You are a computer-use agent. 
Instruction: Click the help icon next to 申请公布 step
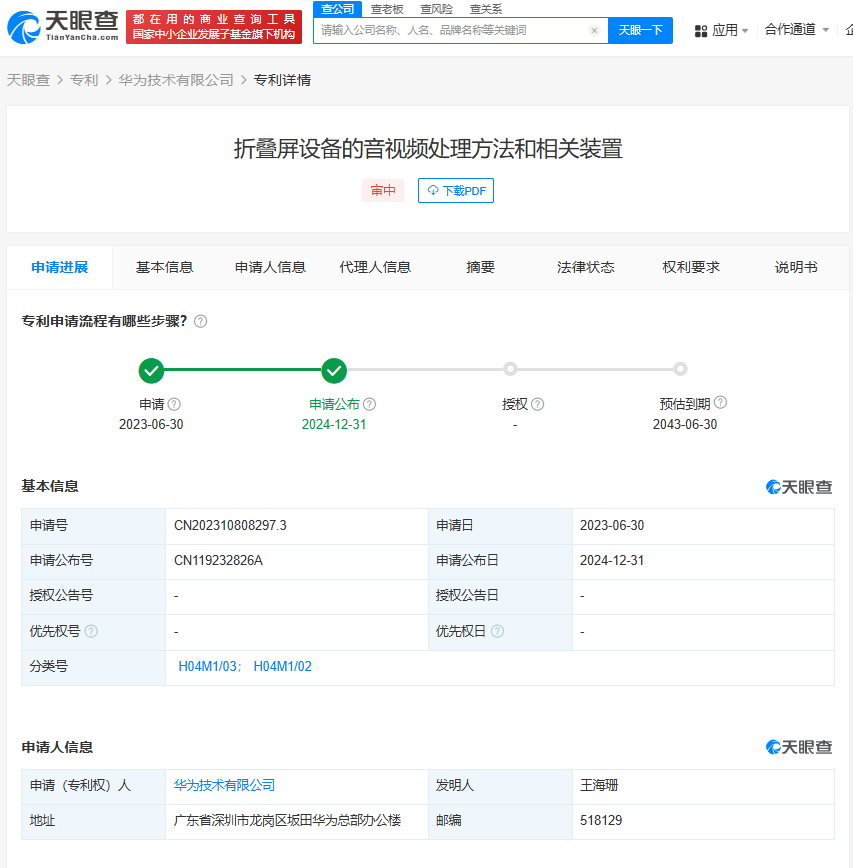tap(369, 404)
